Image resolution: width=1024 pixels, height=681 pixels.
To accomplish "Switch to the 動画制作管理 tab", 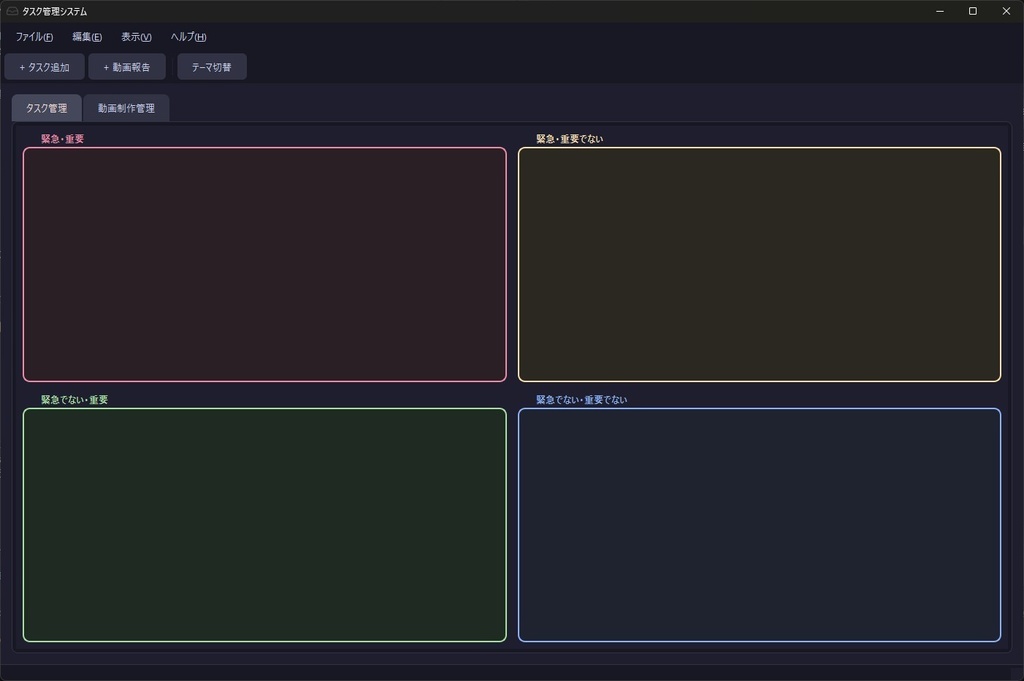I will [127, 108].
